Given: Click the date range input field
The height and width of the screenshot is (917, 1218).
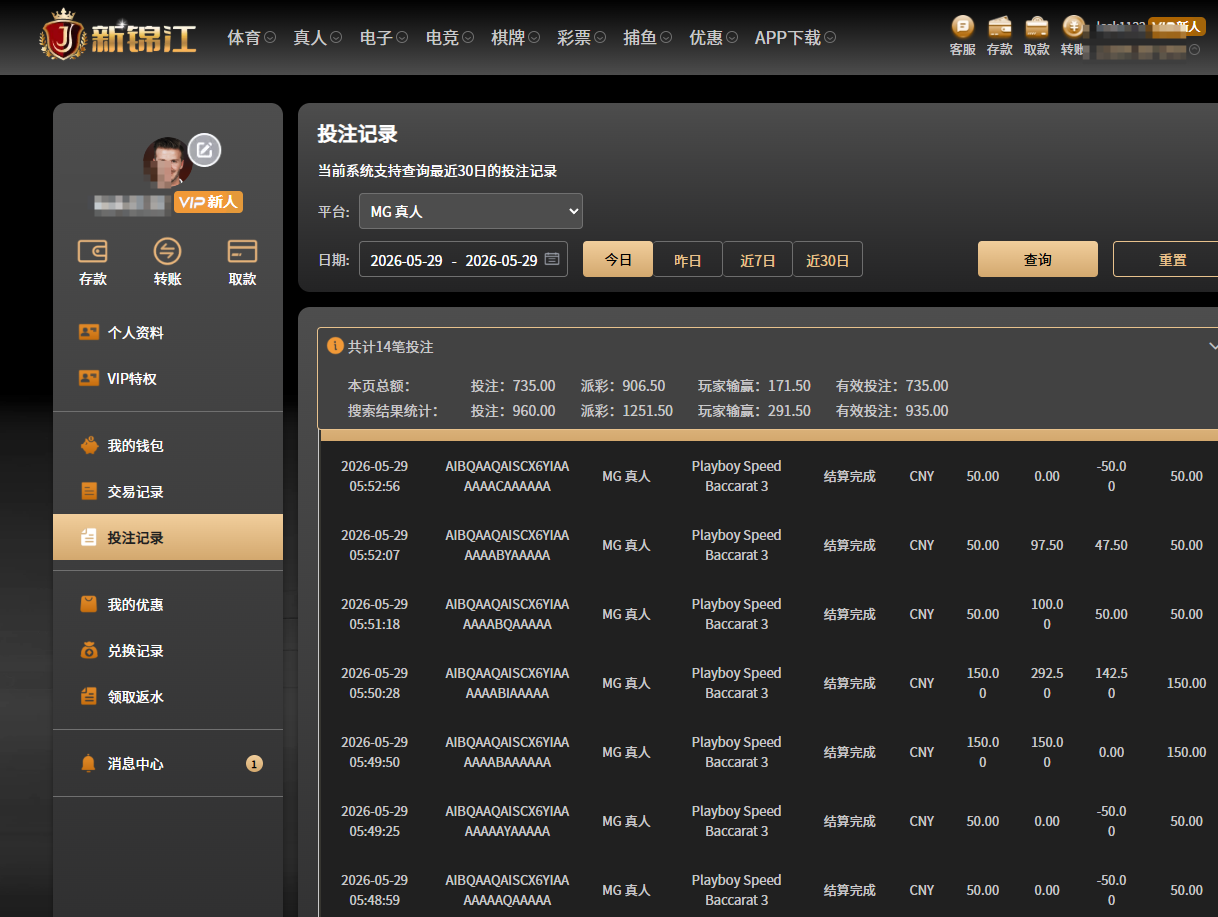Looking at the screenshot, I should tap(463, 260).
